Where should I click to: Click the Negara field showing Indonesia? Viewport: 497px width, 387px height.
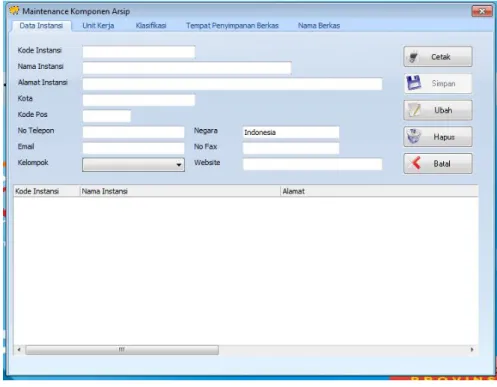coord(291,132)
